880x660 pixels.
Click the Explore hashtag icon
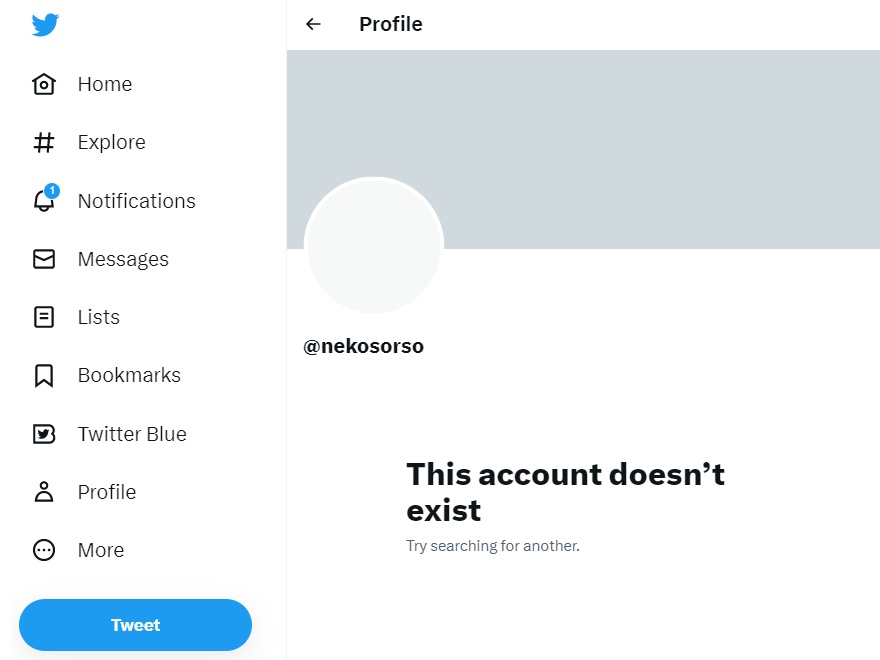point(44,142)
